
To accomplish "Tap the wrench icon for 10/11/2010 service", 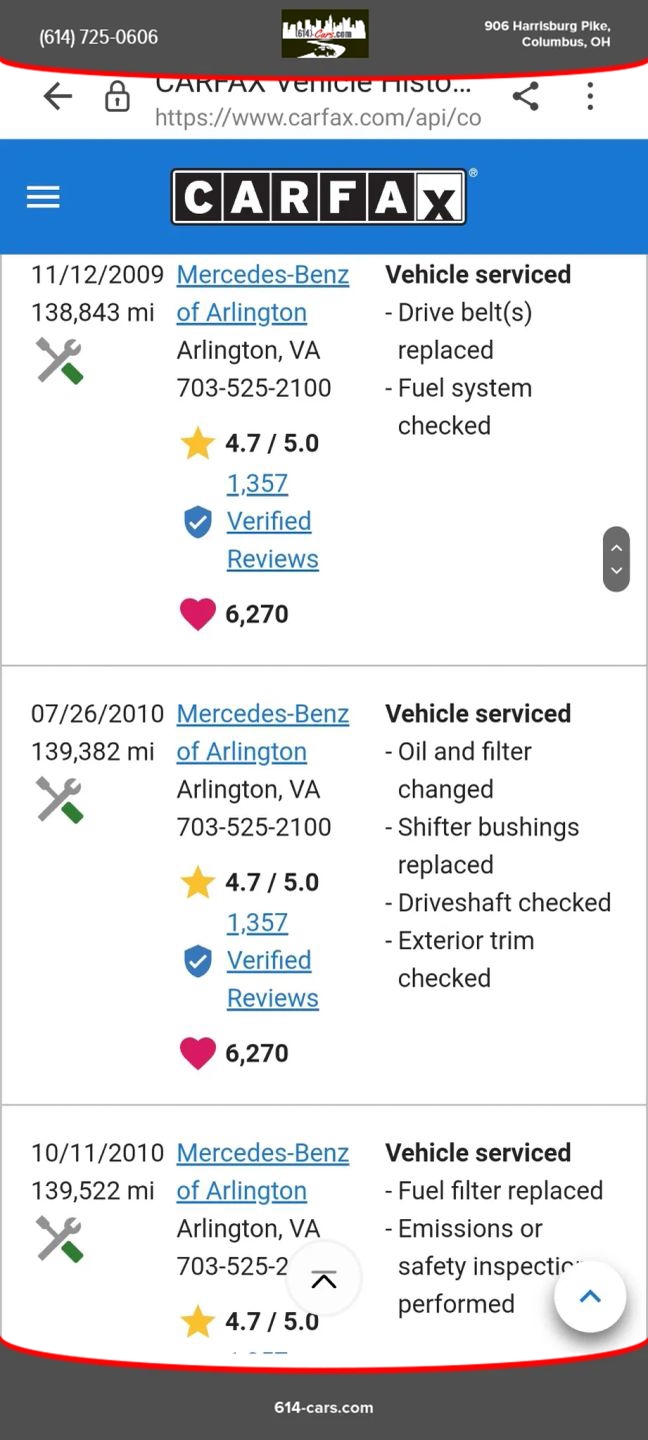I will click(x=59, y=1238).
